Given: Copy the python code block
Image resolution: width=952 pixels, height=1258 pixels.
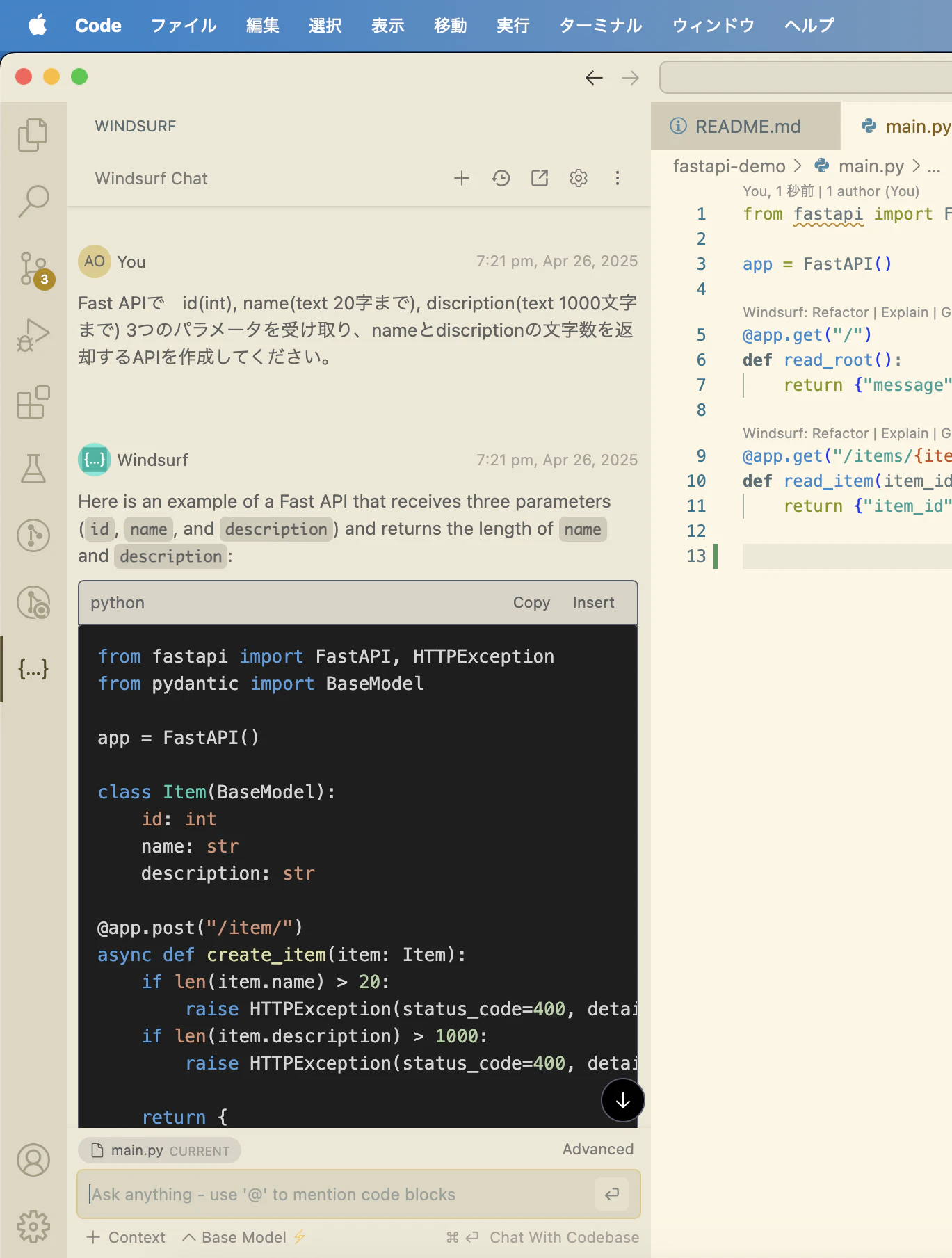Looking at the screenshot, I should [x=531, y=603].
